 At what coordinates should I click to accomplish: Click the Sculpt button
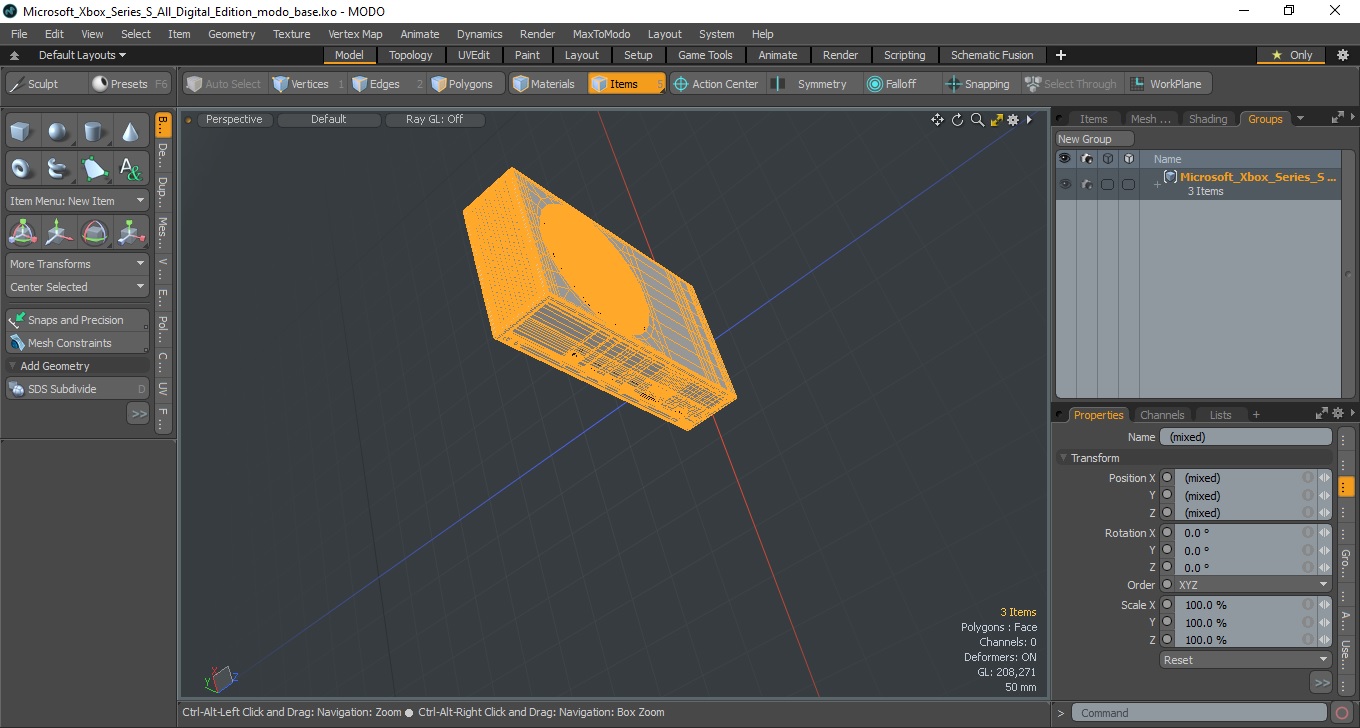tap(45, 84)
